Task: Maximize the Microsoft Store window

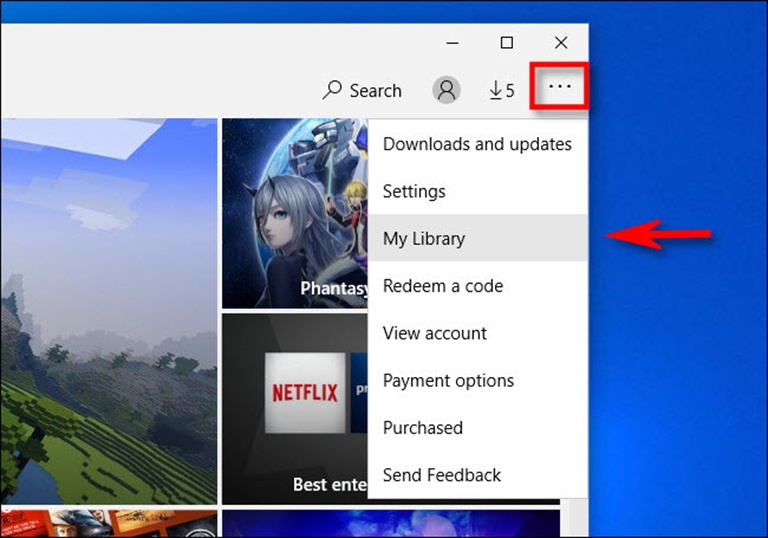Action: pos(507,43)
